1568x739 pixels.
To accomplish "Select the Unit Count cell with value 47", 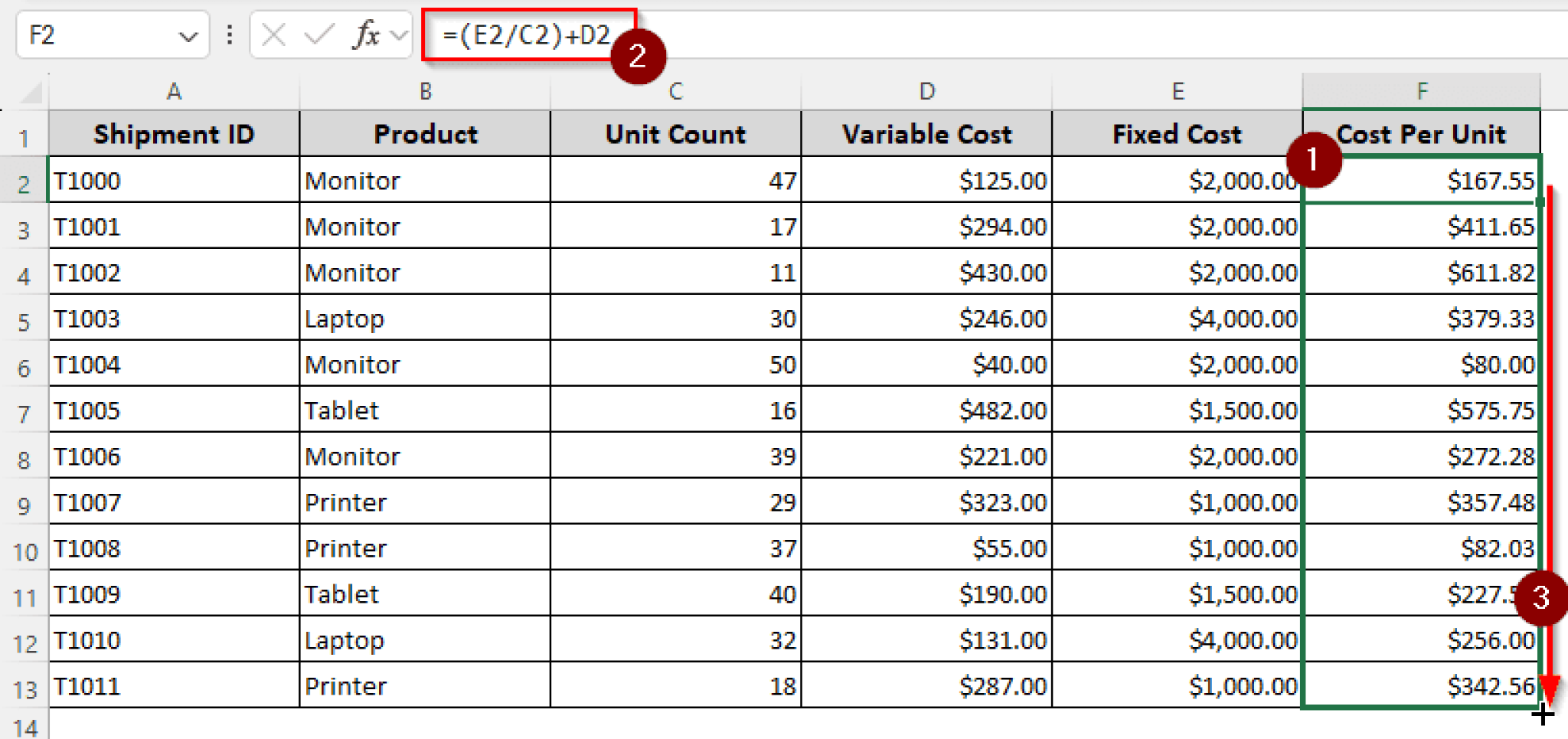I will (675, 181).
